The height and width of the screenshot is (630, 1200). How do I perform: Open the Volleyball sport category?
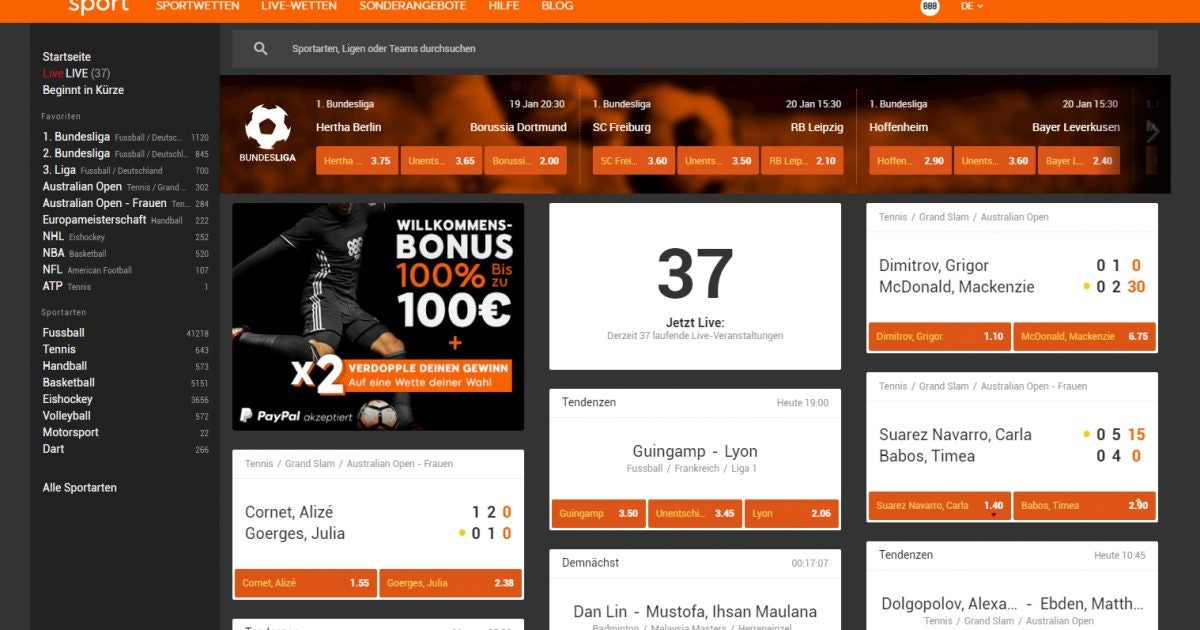[125, 416]
